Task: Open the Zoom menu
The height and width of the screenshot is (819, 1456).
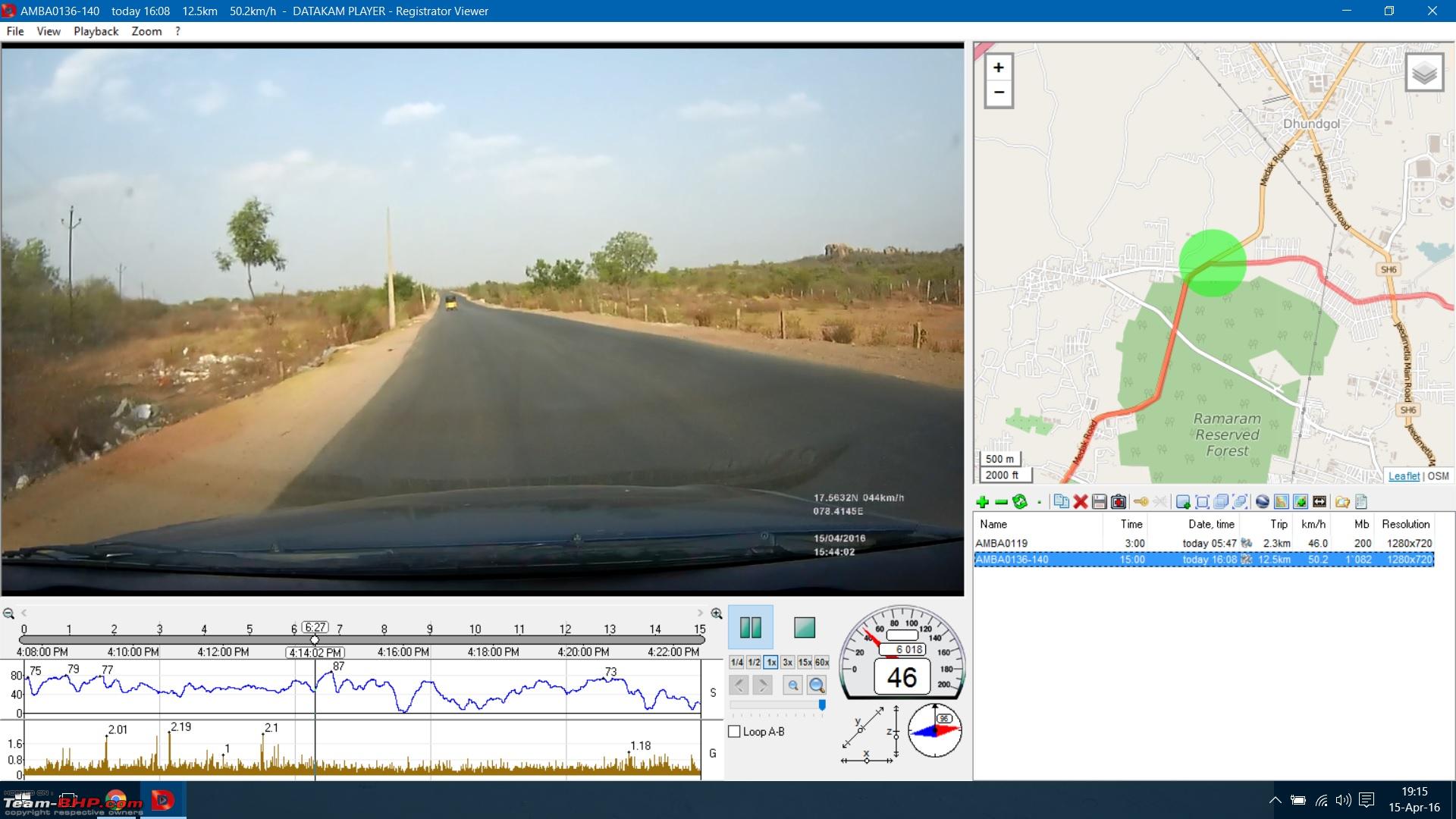Action: tap(146, 31)
